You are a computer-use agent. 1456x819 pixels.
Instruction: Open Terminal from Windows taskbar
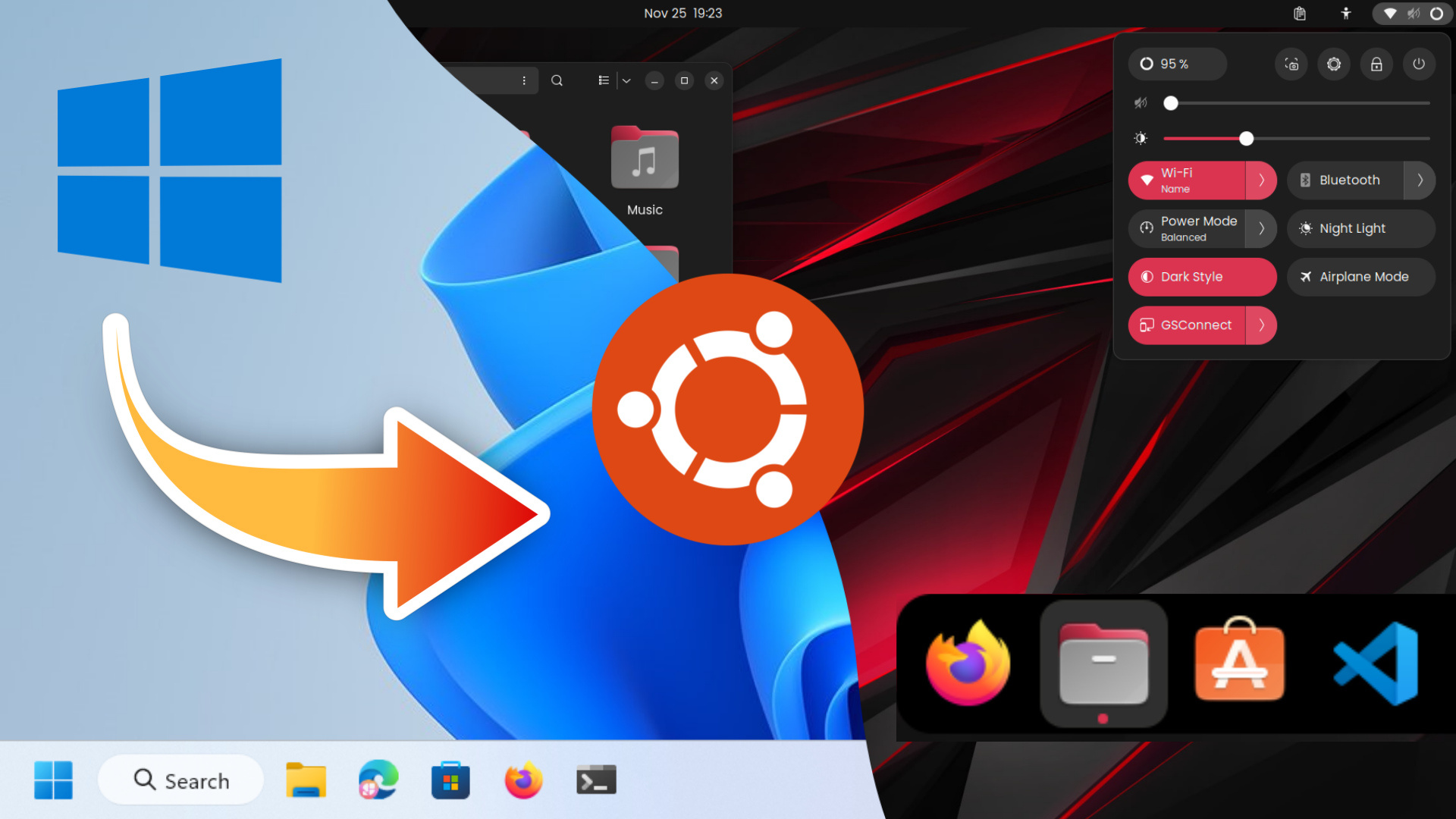pyautogui.click(x=595, y=780)
